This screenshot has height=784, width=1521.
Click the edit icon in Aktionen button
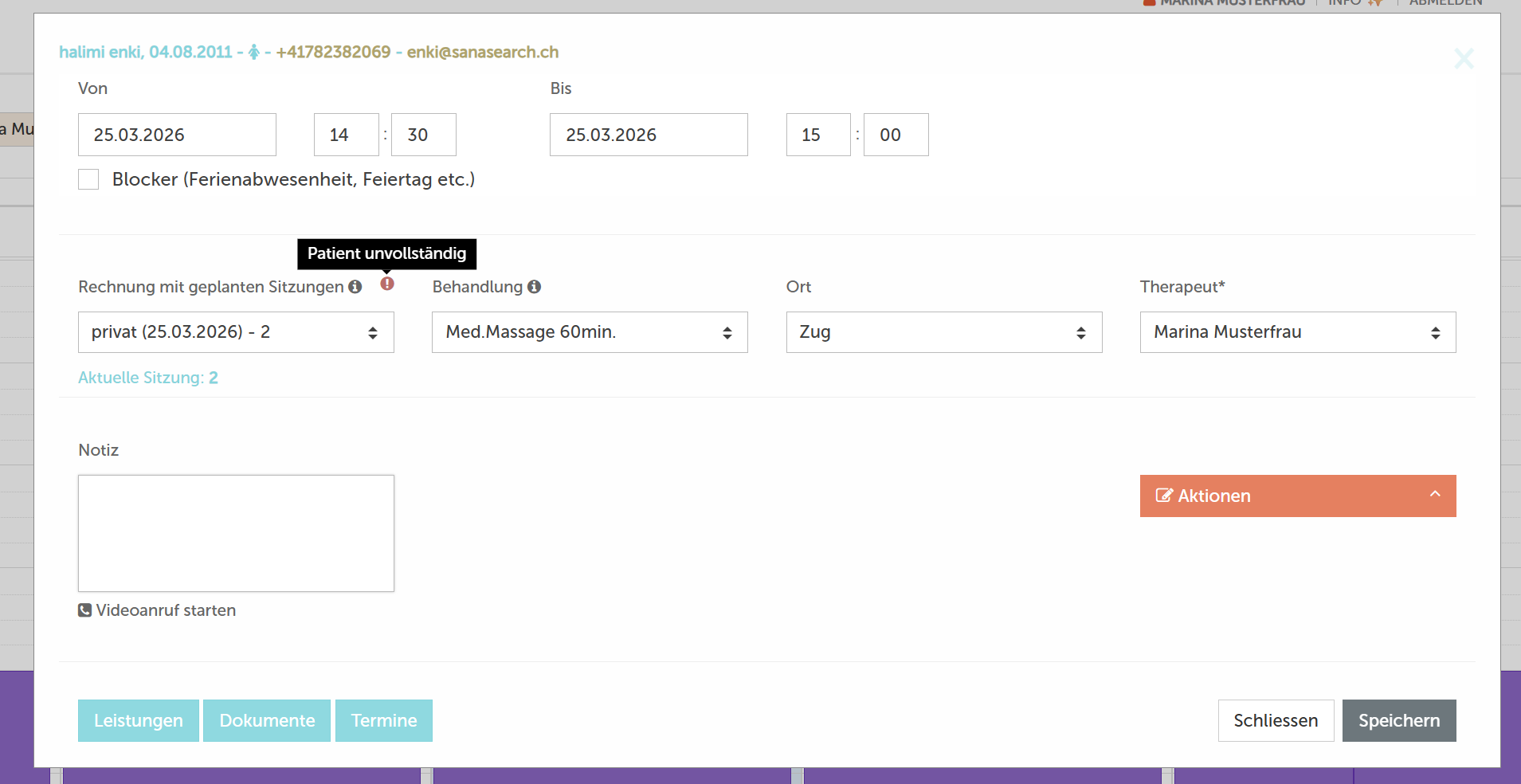1163,496
